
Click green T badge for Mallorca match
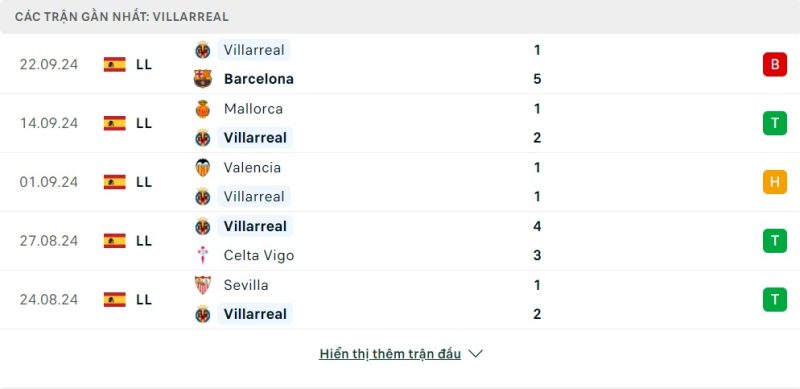pos(774,123)
